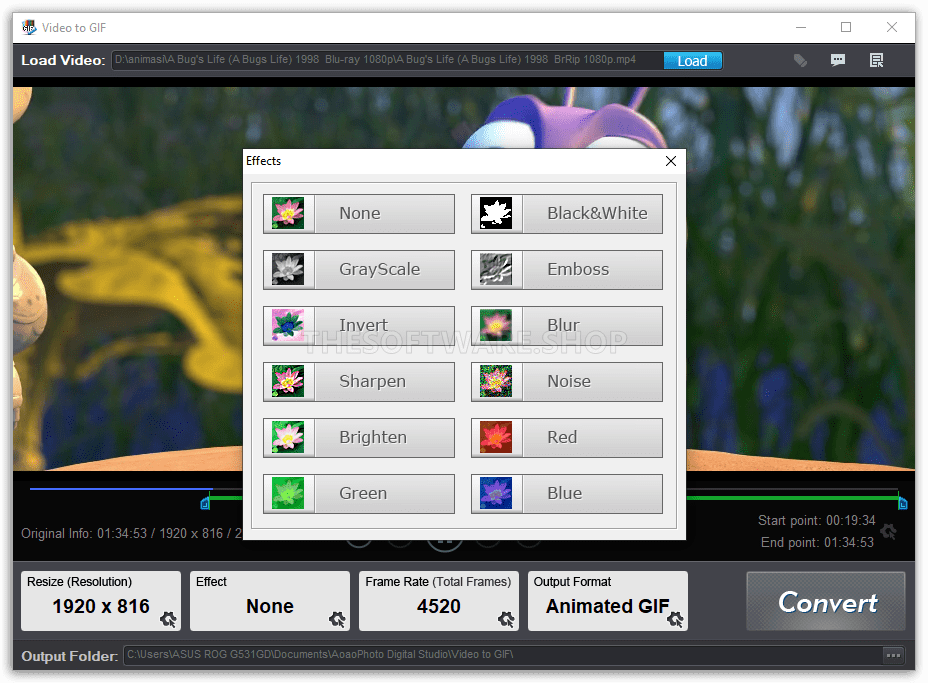
Task: Click the Resize (Resolution) 1920 x 816 panel
Action: pyautogui.click(x=101, y=601)
